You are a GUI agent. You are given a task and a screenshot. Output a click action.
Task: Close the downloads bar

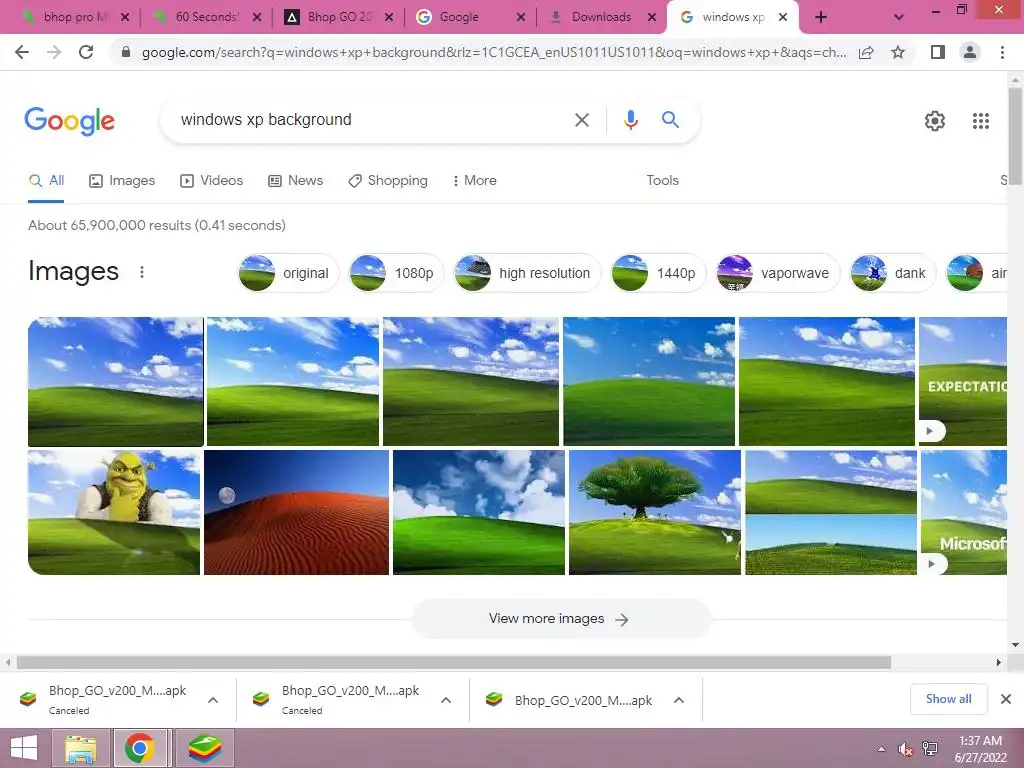point(1006,699)
